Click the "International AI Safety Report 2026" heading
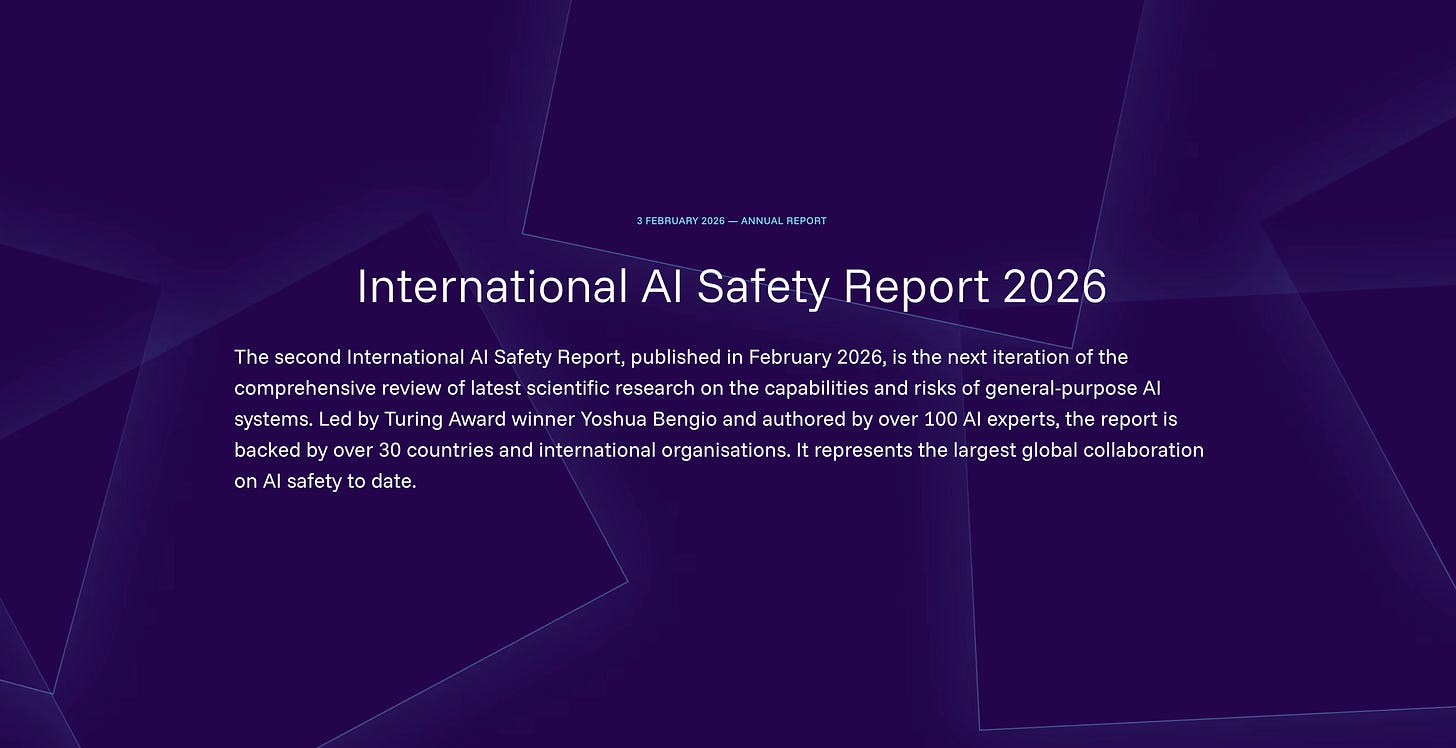The height and width of the screenshot is (748, 1456). pyautogui.click(x=731, y=287)
